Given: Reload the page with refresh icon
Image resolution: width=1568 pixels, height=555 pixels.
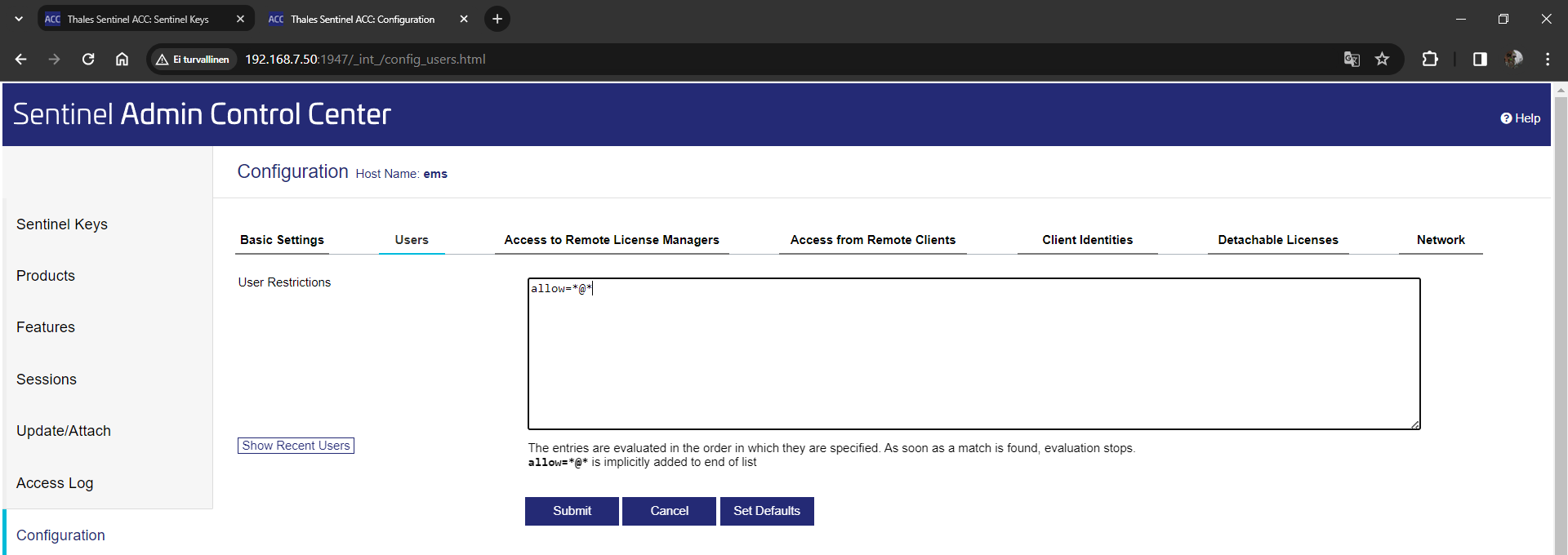Looking at the screenshot, I should point(88,59).
